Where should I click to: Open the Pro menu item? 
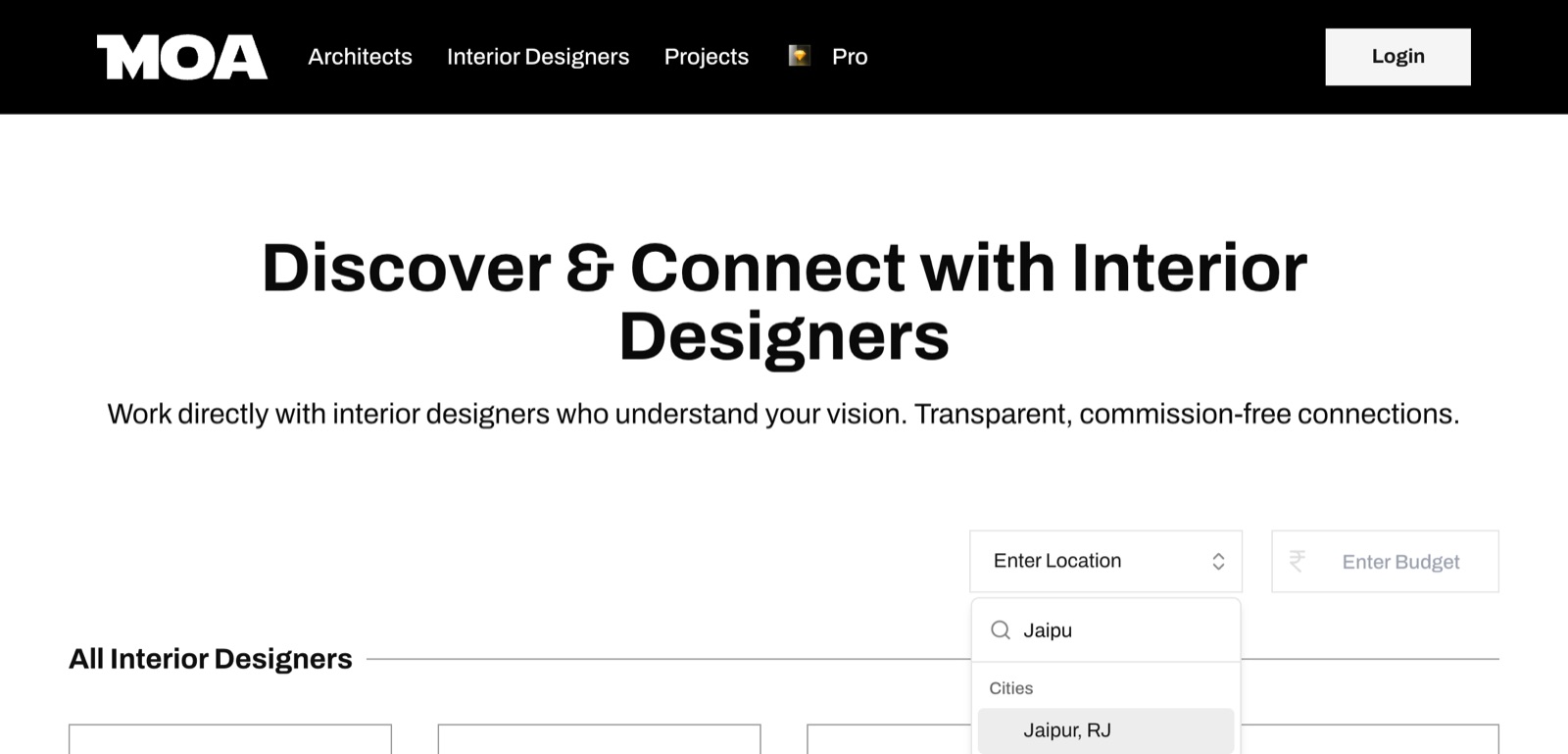coord(850,57)
